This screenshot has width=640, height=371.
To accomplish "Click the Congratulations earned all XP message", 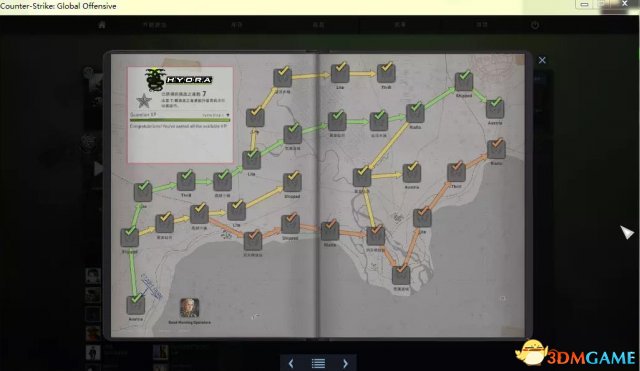I will (178, 126).
